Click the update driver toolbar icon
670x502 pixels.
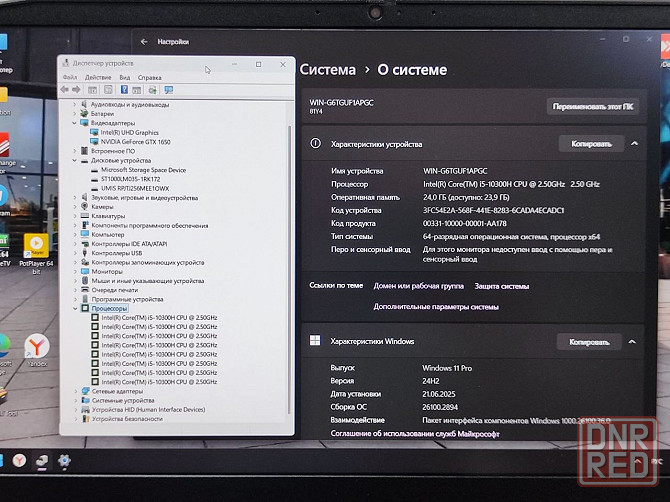click(x=153, y=90)
